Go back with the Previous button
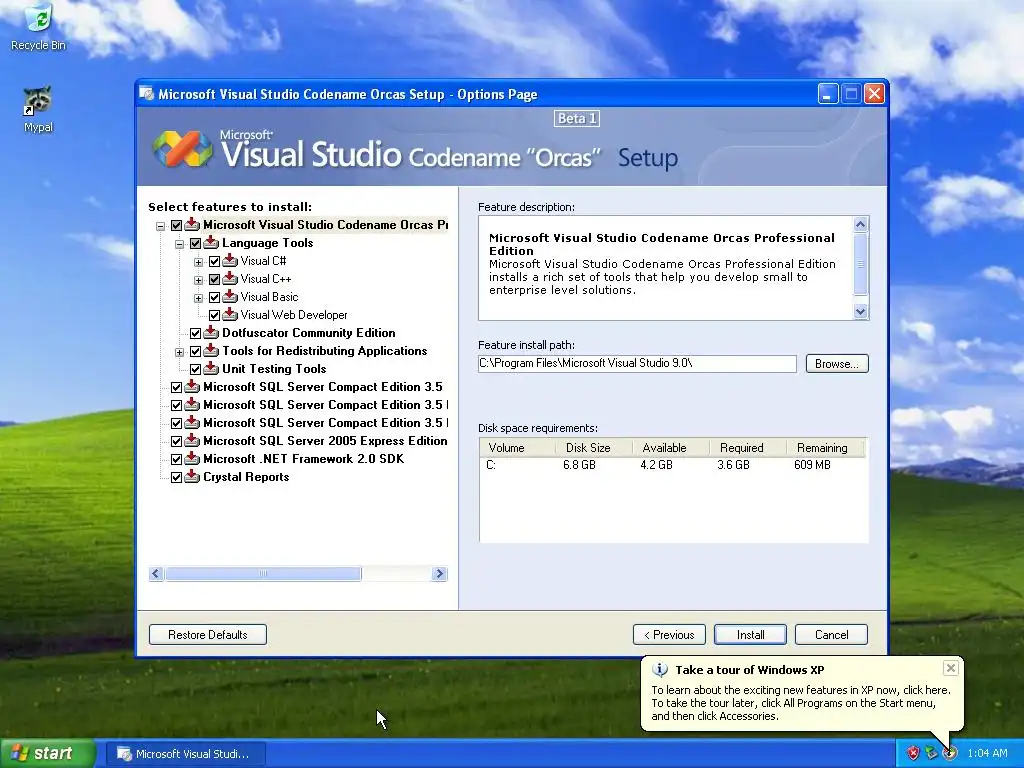The image size is (1024, 768). [669, 635]
